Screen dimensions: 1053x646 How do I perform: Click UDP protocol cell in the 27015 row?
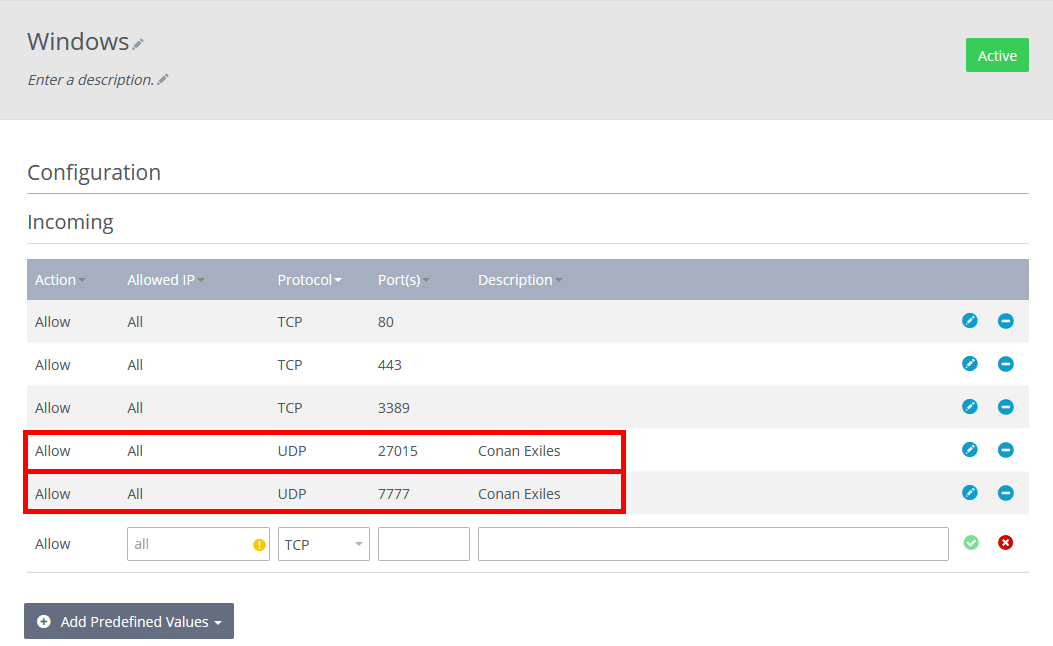pyautogui.click(x=292, y=451)
